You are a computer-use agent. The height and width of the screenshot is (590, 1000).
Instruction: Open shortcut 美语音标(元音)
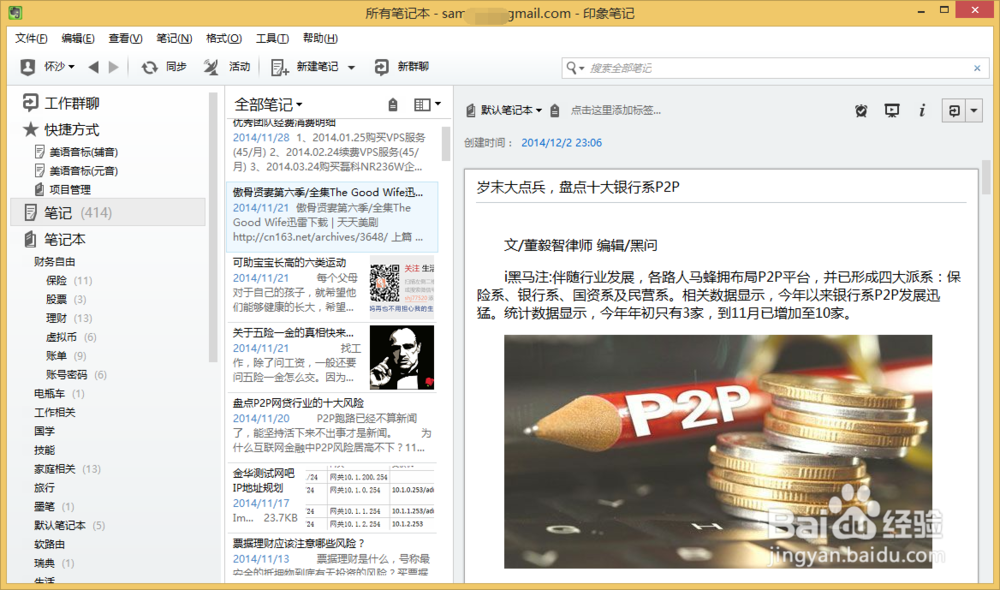tap(76, 170)
